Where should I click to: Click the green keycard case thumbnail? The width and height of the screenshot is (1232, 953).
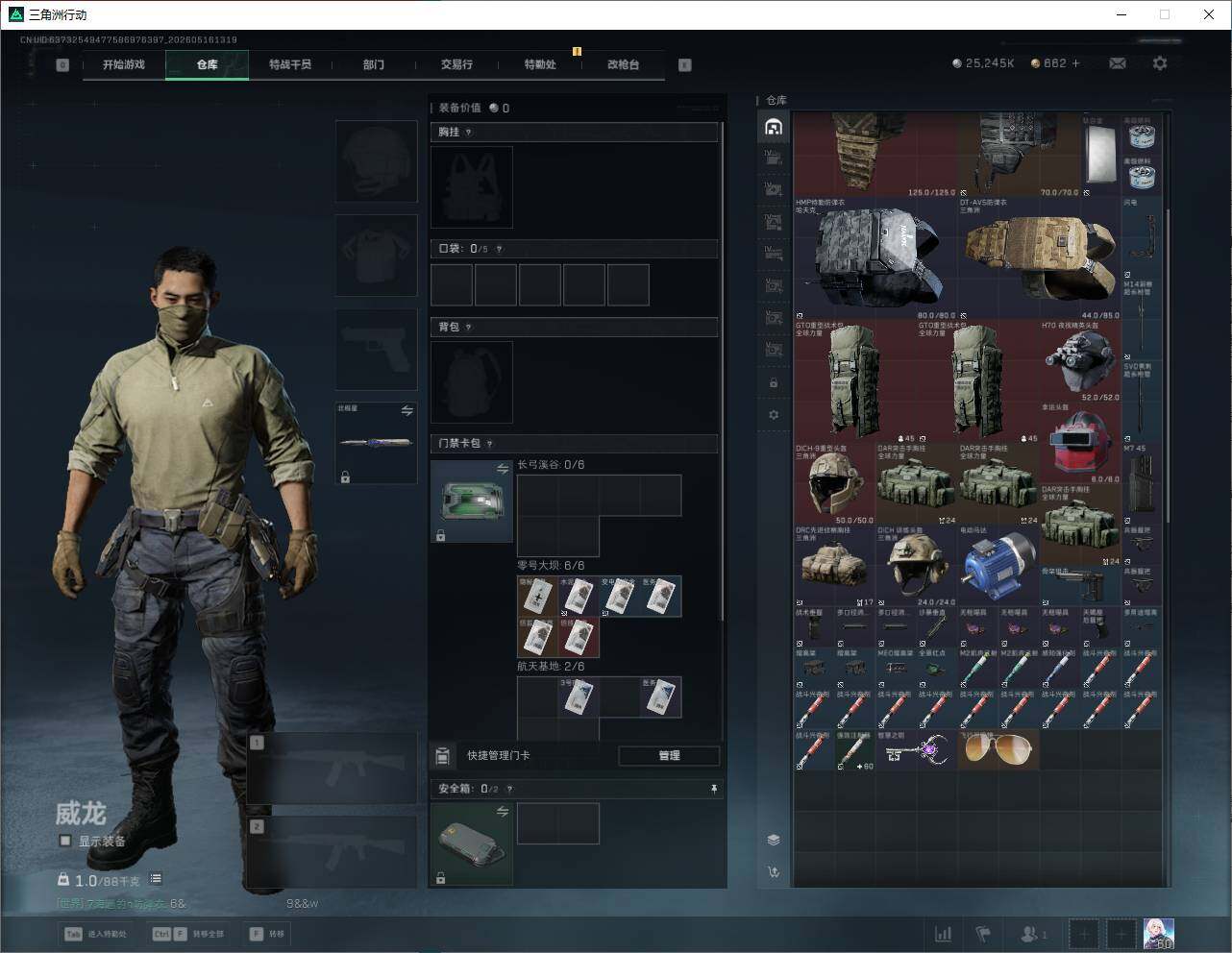pyautogui.click(x=472, y=501)
